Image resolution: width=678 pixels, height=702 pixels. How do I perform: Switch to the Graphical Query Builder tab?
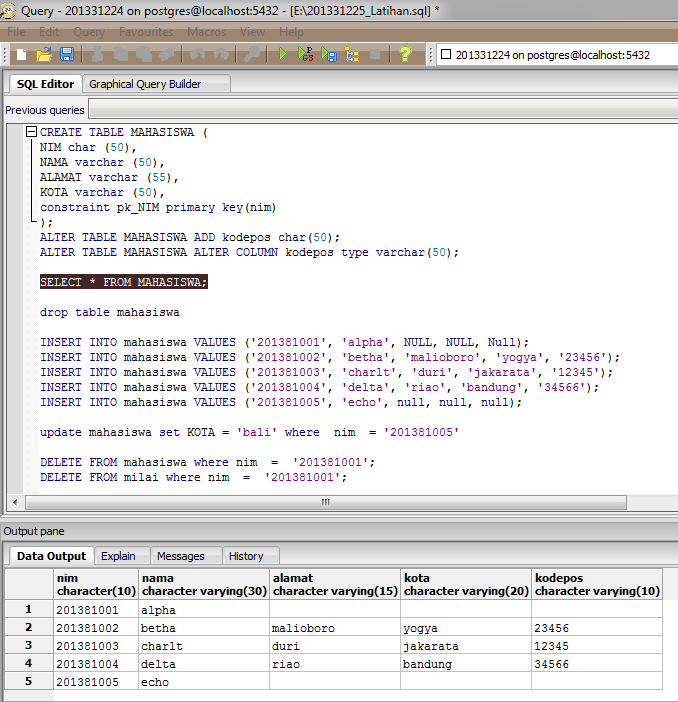[156, 84]
